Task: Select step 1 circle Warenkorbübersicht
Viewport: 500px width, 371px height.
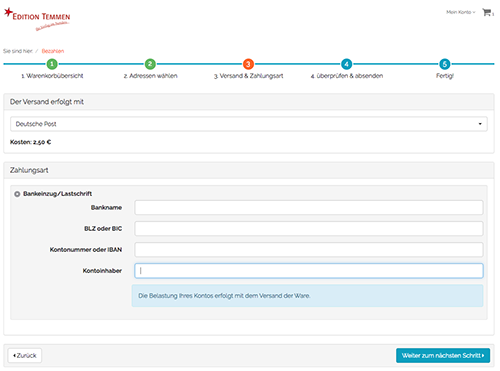Action: [52, 64]
